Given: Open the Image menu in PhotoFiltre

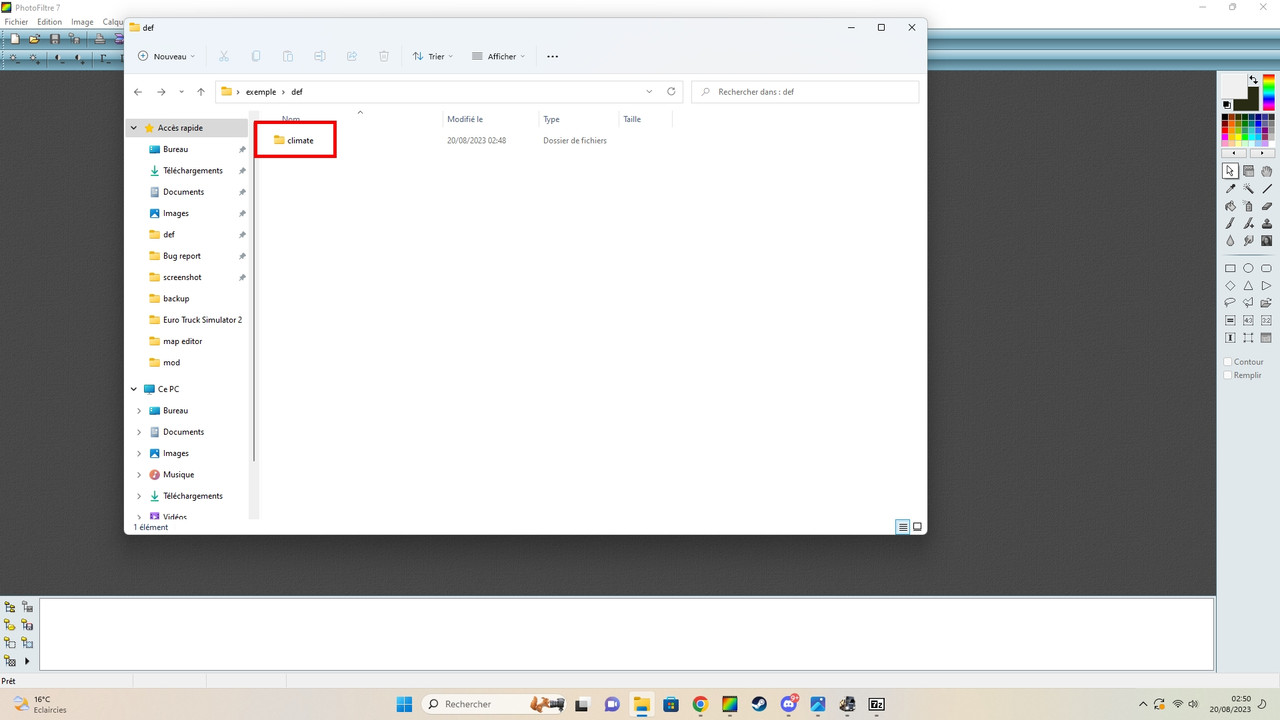Looking at the screenshot, I should coord(82,21).
